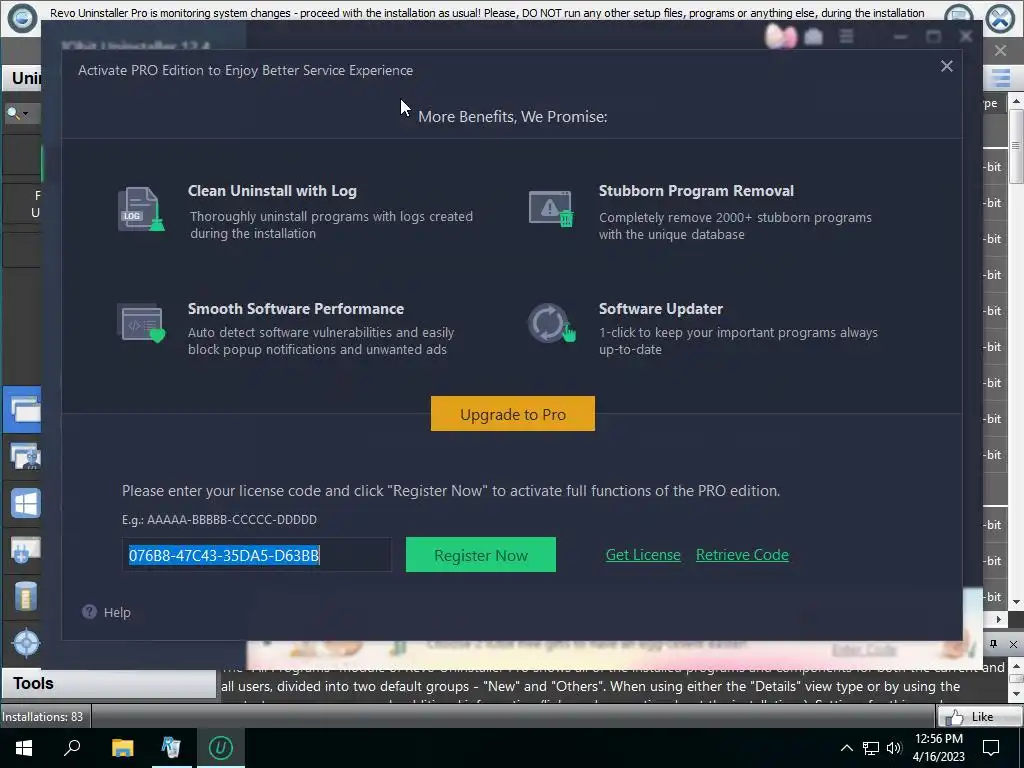Click the Revo monitoring bar chat bubble icon
The width and height of the screenshot is (1024, 768).
click(x=959, y=16)
